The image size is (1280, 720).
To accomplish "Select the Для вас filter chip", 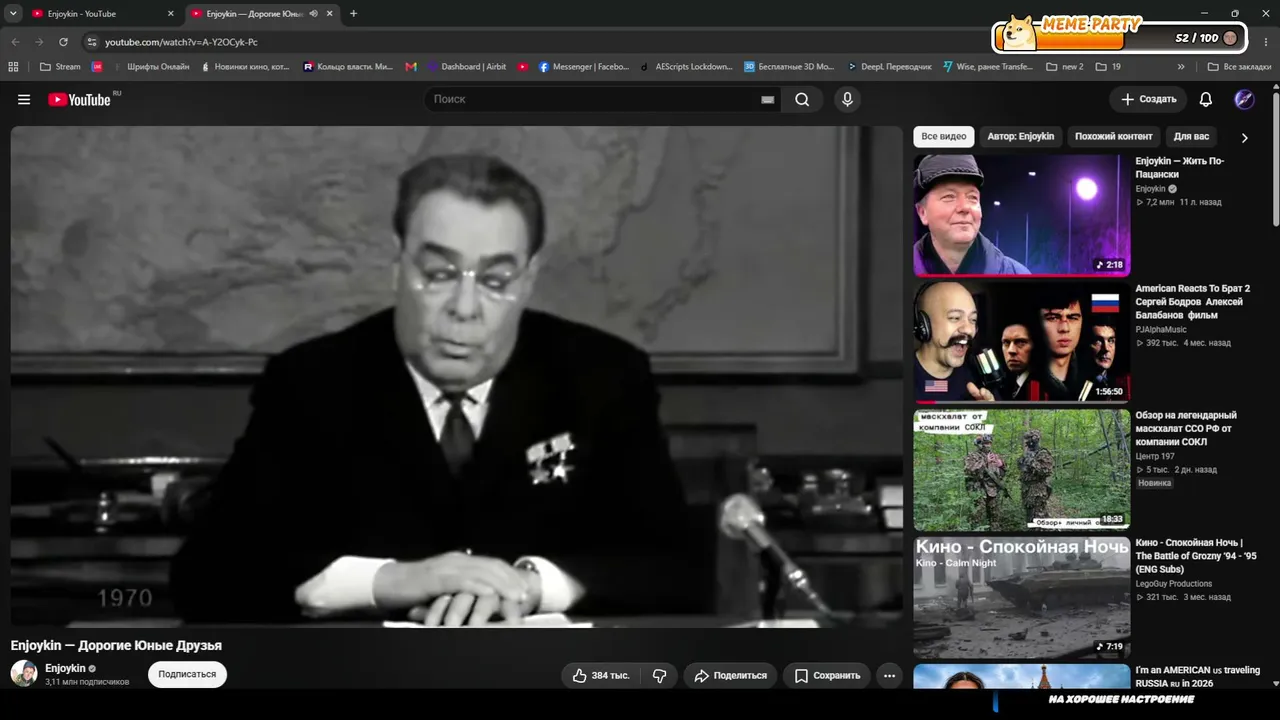I will [x=1191, y=137].
